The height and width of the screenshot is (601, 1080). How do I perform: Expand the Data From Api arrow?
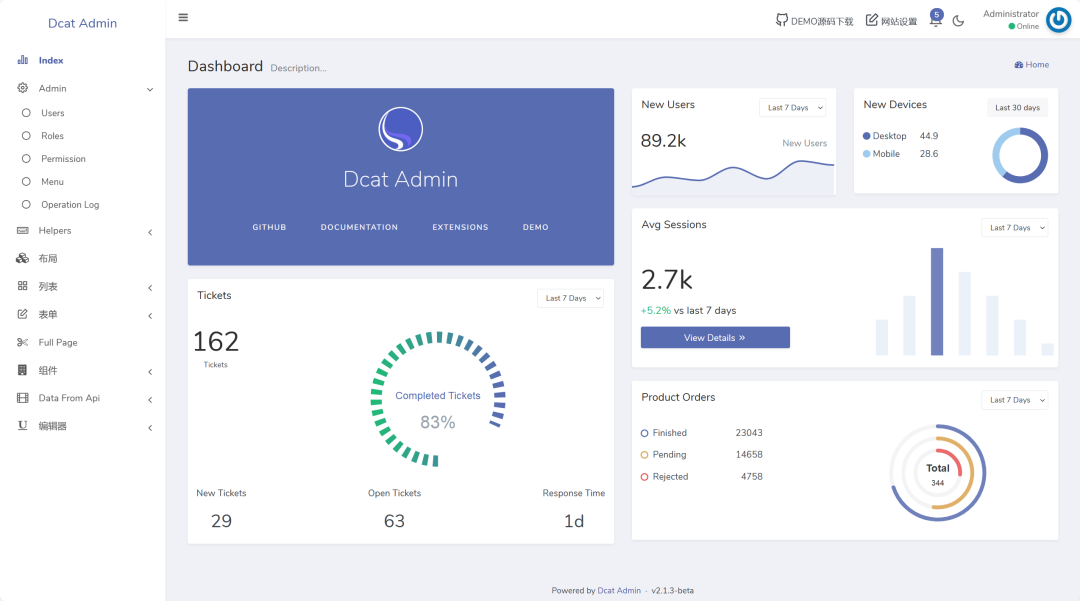[149, 399]
